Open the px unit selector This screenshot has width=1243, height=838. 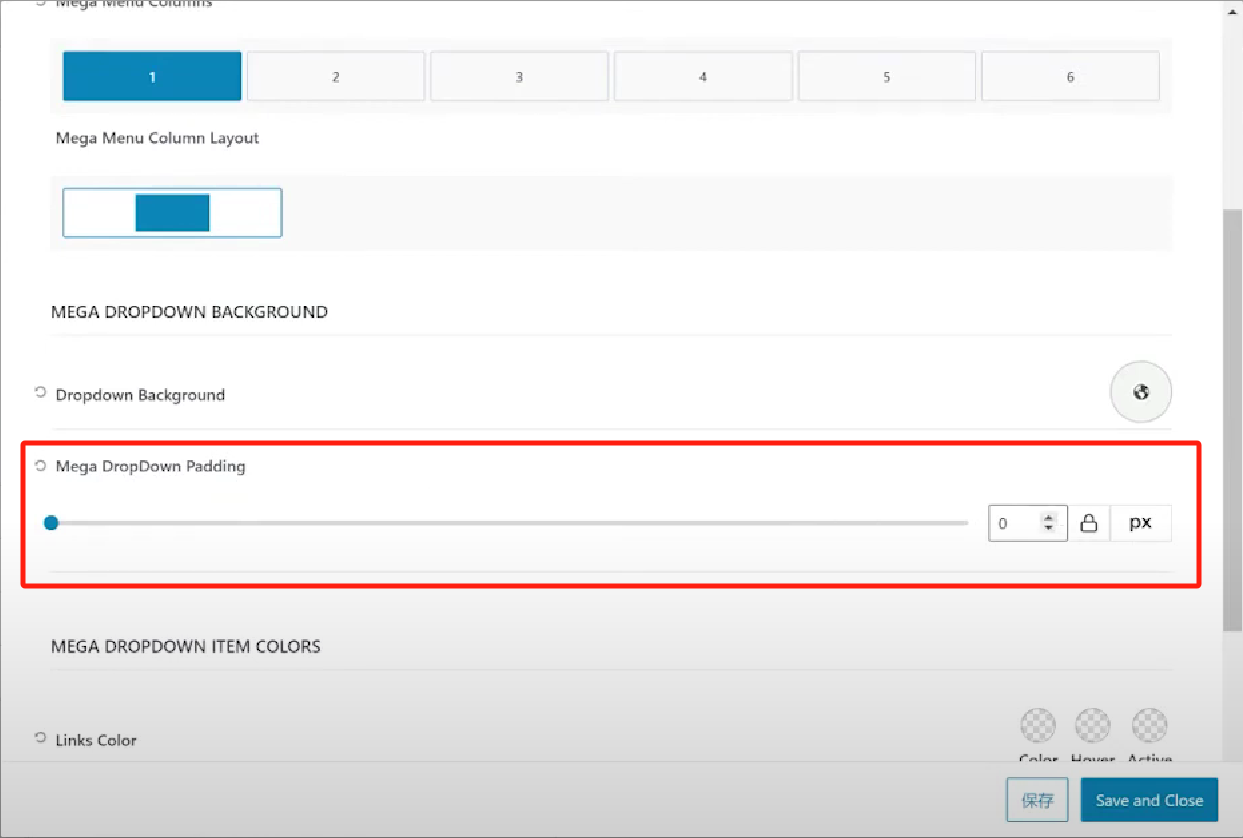(x=1140, y=523)
